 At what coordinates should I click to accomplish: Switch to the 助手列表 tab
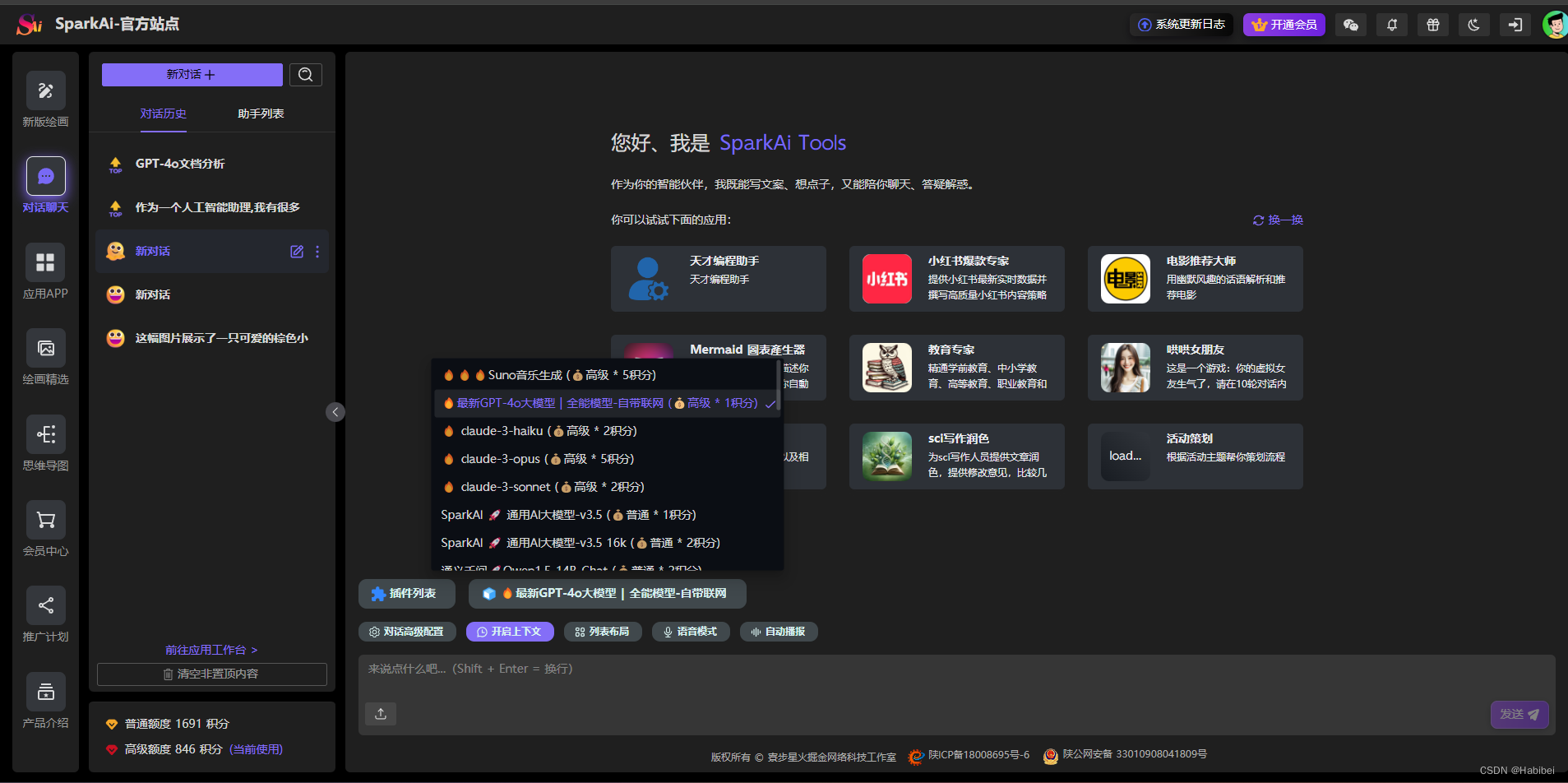point(261,114)
